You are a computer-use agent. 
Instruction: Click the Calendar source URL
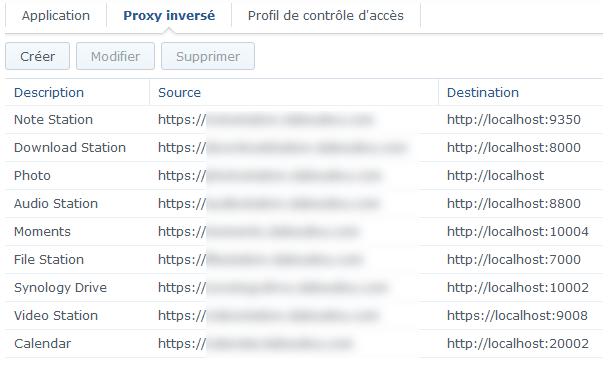pos(256,344)
